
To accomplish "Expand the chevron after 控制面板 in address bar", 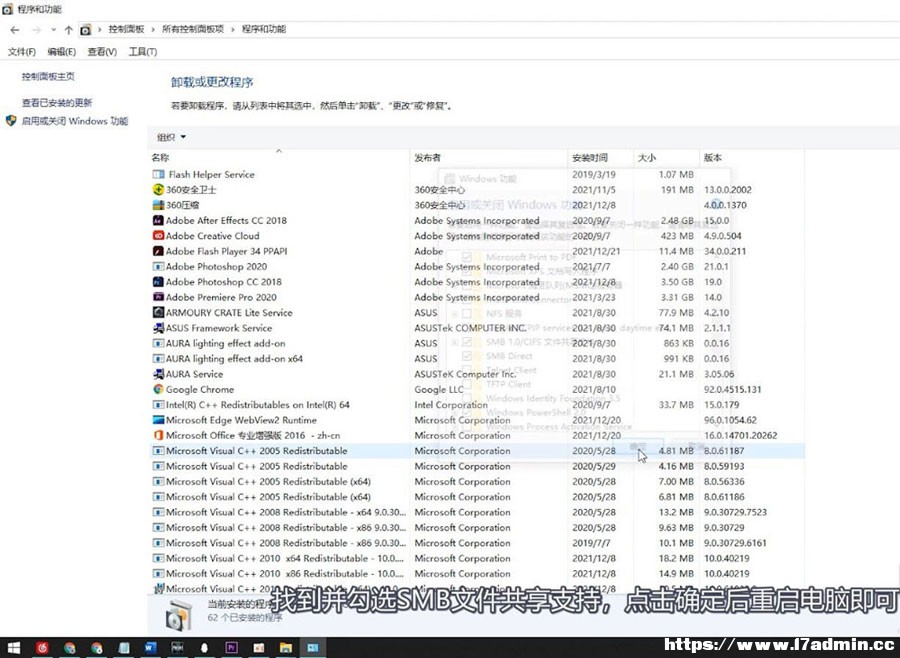I will pos(153,29).
